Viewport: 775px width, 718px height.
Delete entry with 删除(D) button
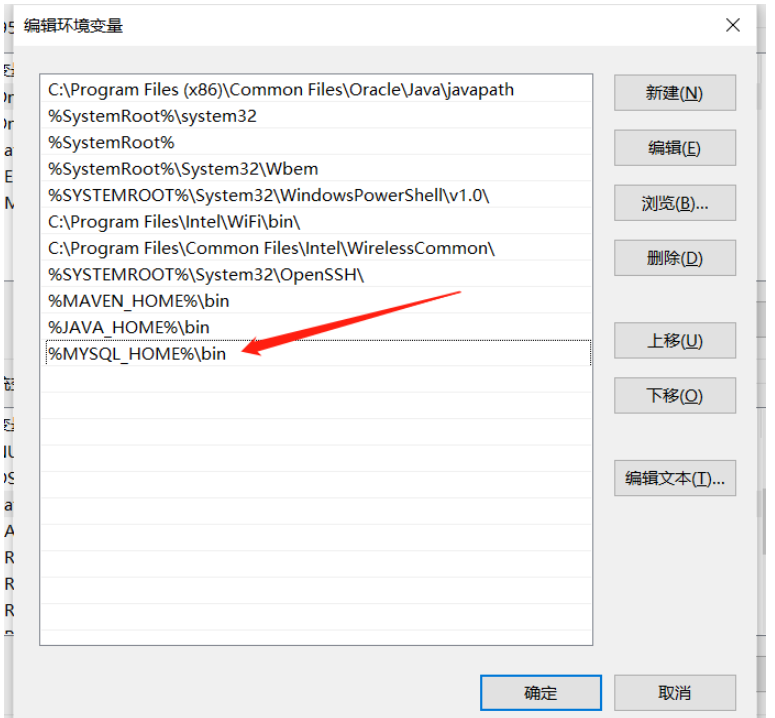(675, 258)
